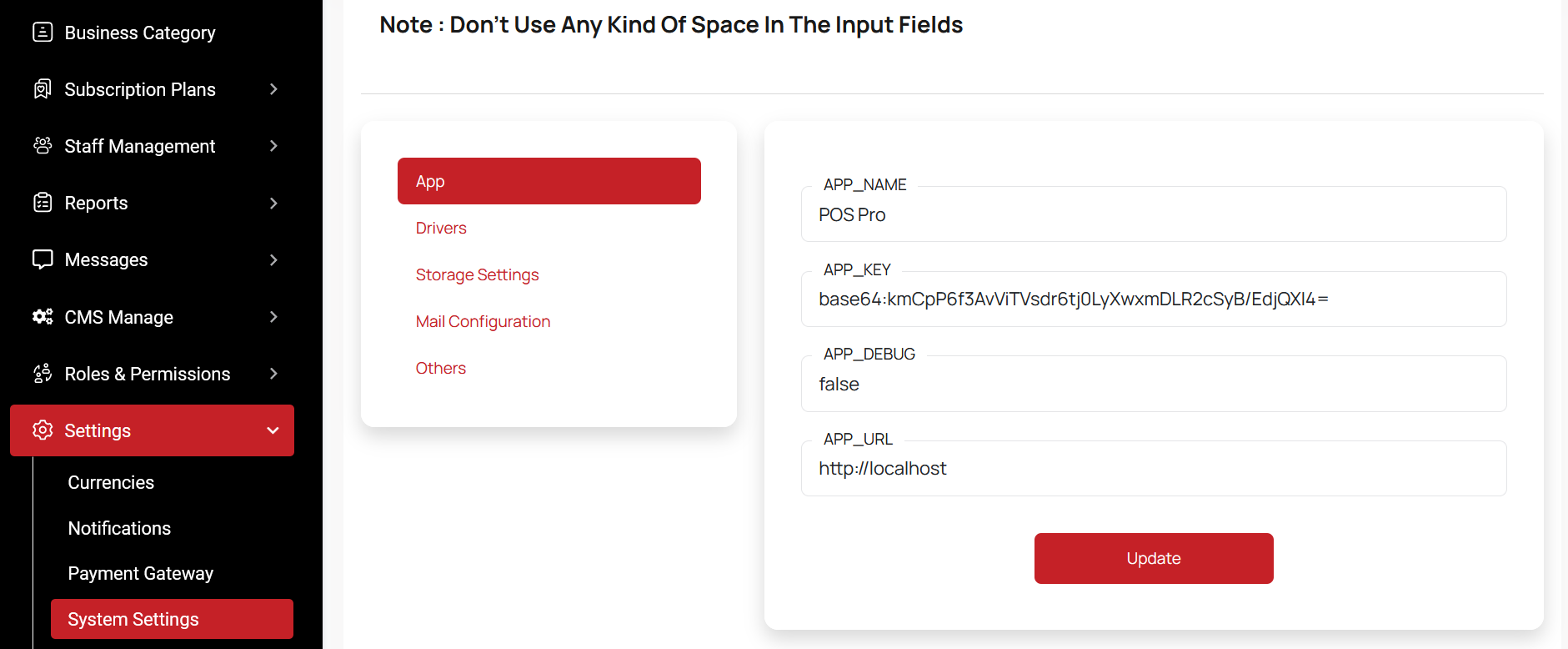Click the Staff Management people icon
Screen dimensions: 1568x649
click(43, 146)
